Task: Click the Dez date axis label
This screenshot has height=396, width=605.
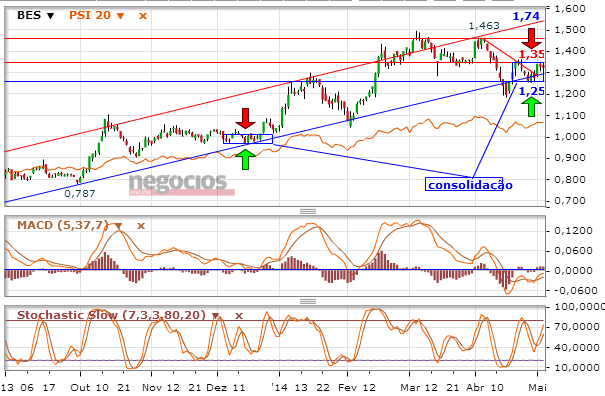Action: pos(217,388)
